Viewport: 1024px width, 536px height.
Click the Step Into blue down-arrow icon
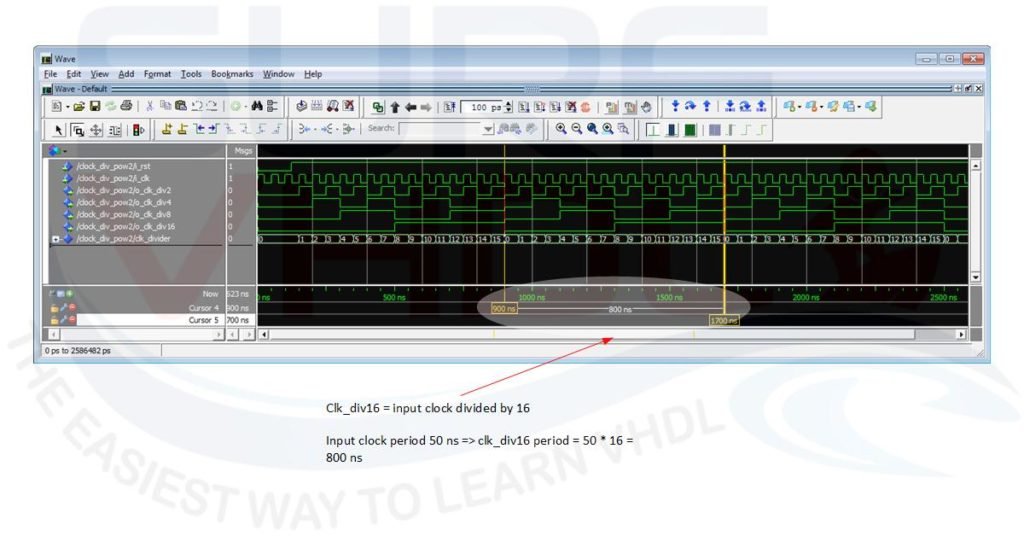click(x=675, y=106)
